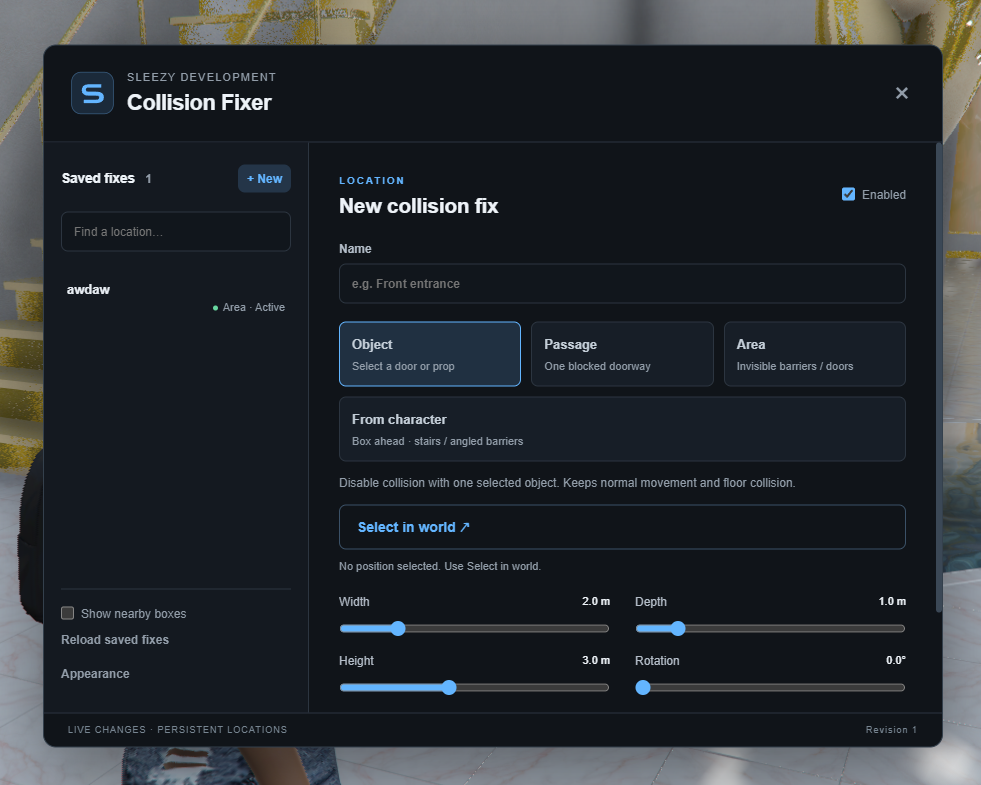Choose the Object fix type
This screenshot has width=981, height=785.
point(430,354)
